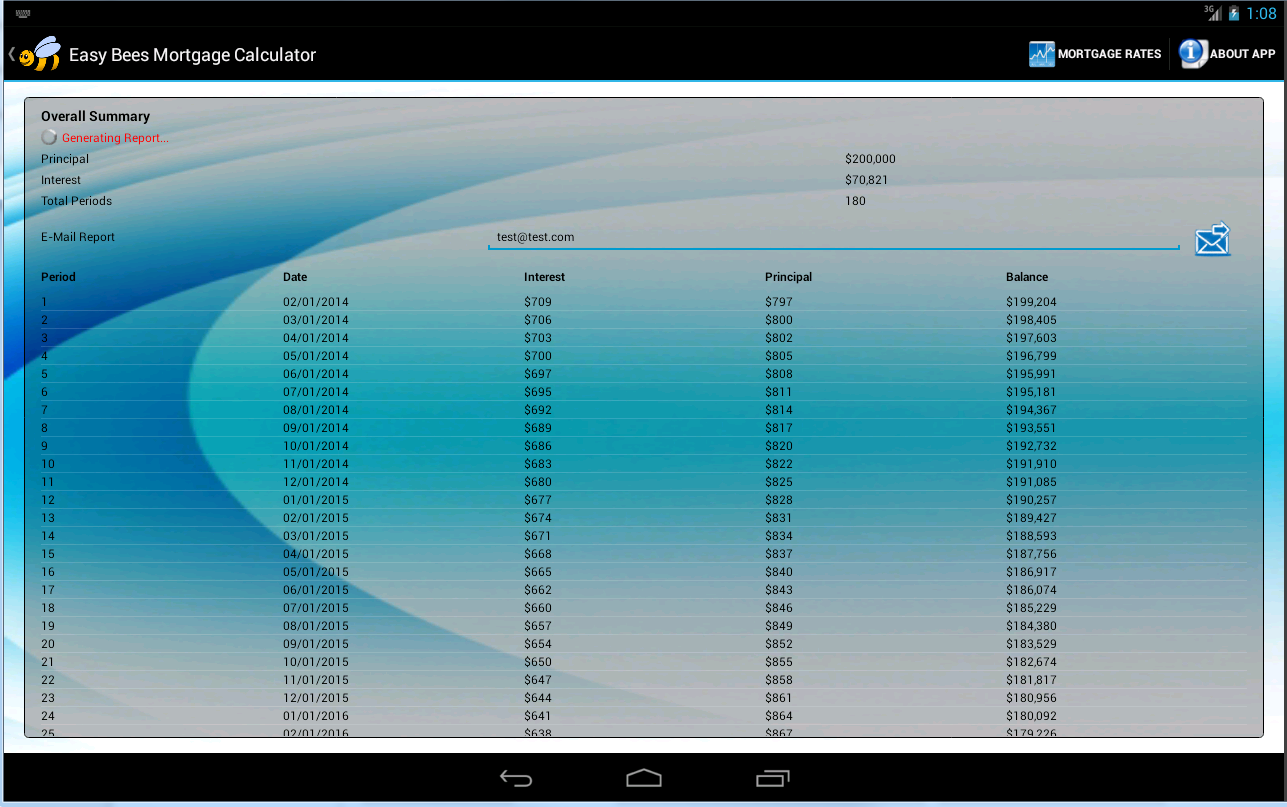Tap the Generating Report spinner
Viewport: 1287px width, 807px height.
pyautogui.click(x=49, y=137)
